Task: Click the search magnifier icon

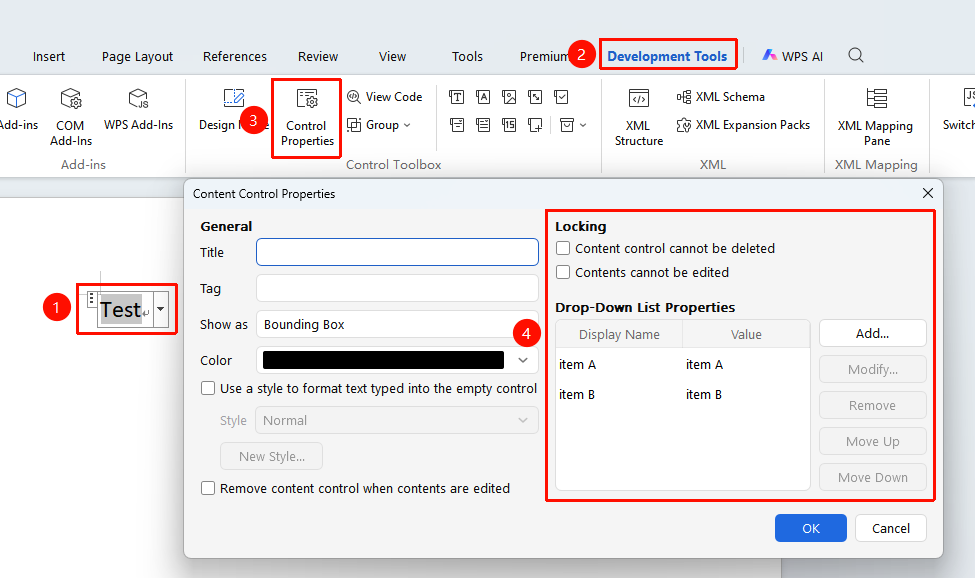Action: point(856,55)
